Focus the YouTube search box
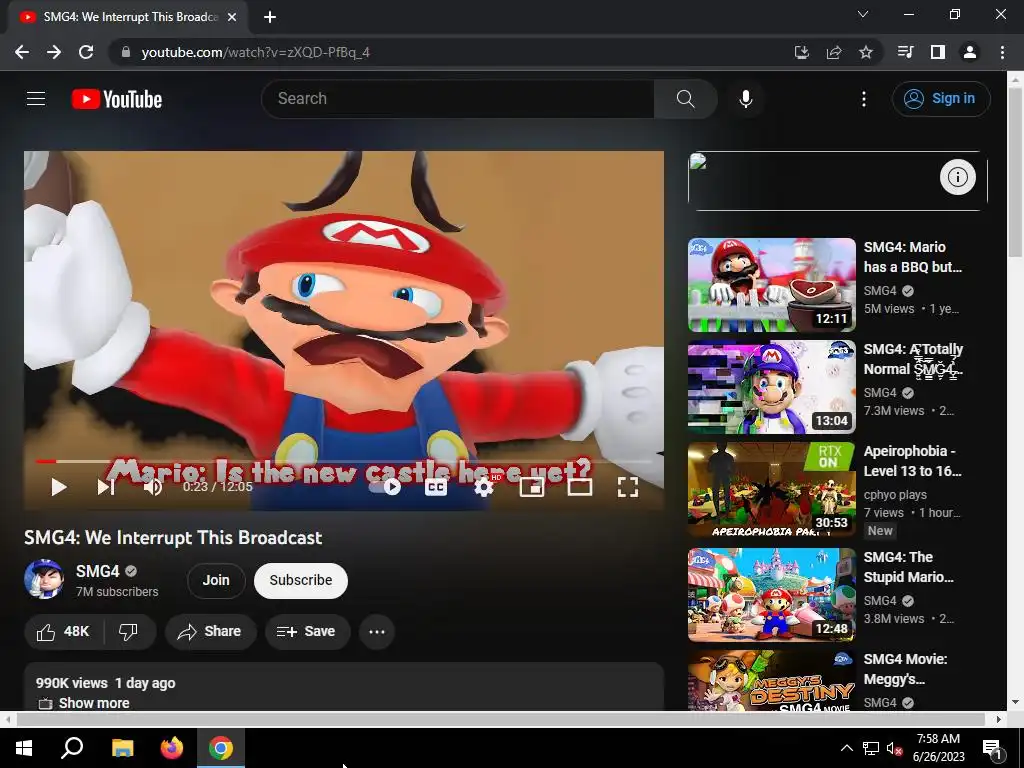 458,99
